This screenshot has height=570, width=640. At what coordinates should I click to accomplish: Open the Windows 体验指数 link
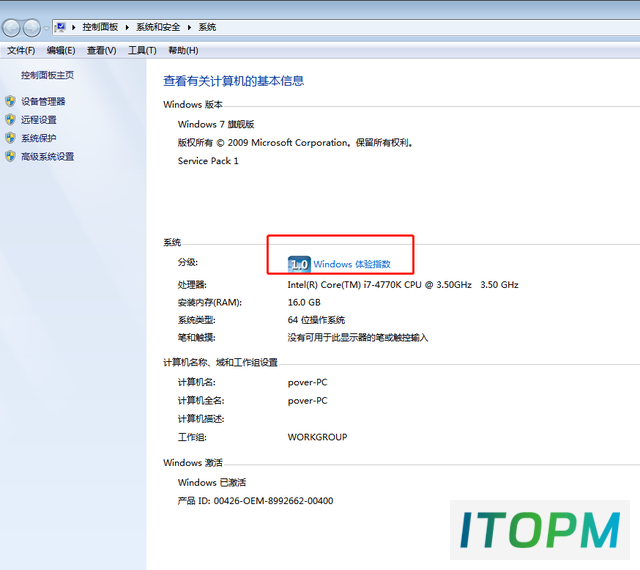[x=352, y=264]
